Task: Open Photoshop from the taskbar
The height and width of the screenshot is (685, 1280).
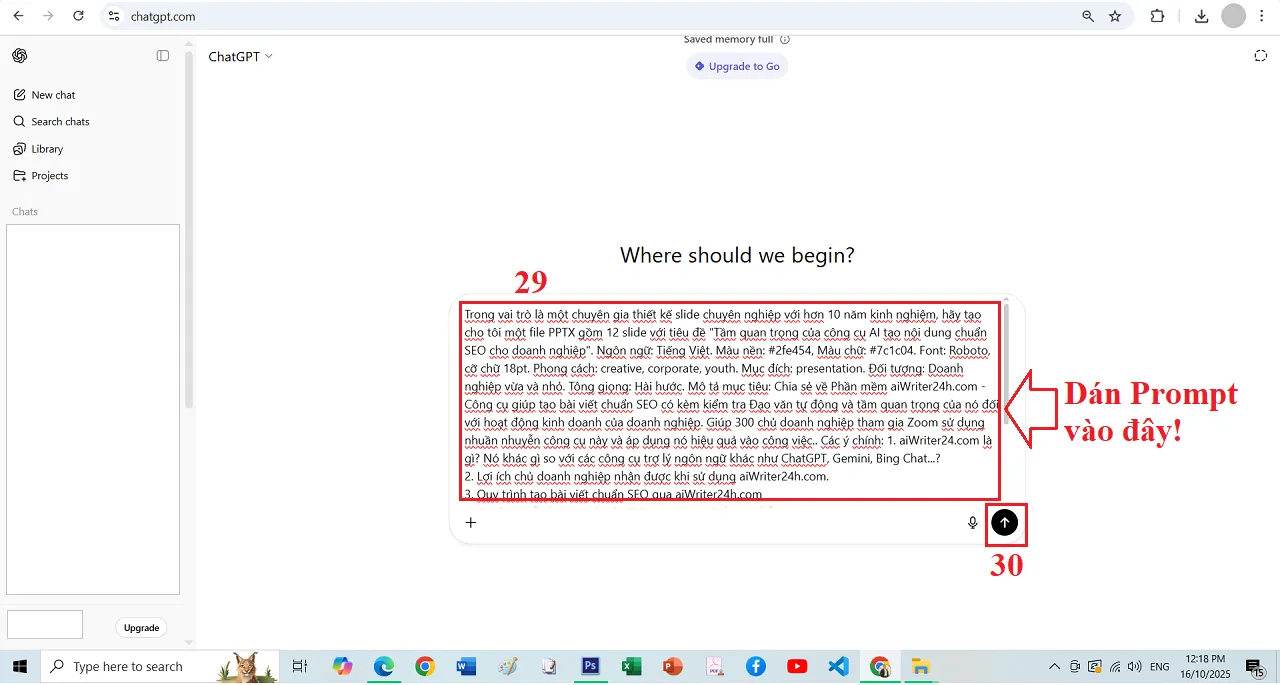Action: pyautogui.click(x=590, y=667)
